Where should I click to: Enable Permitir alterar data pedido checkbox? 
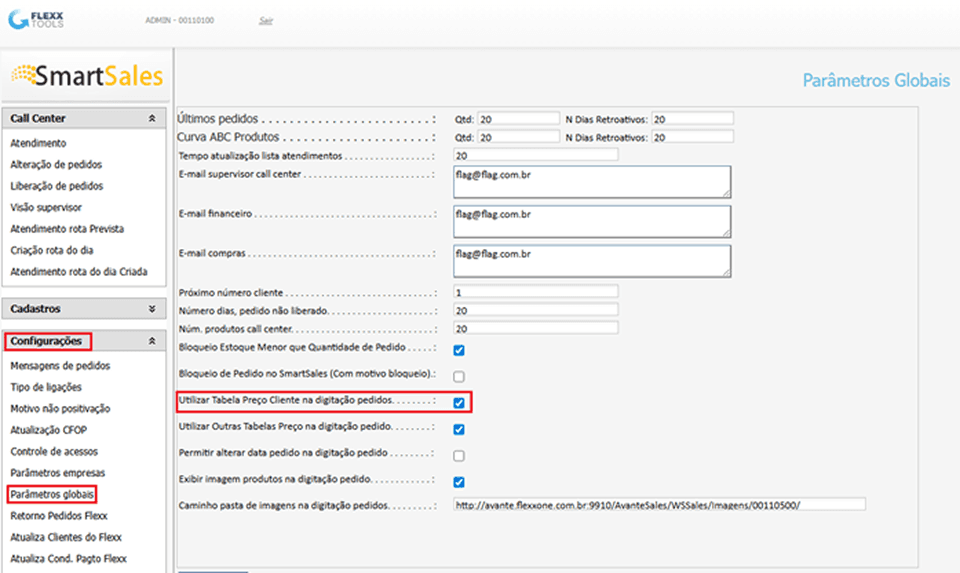tap(459, 456)
